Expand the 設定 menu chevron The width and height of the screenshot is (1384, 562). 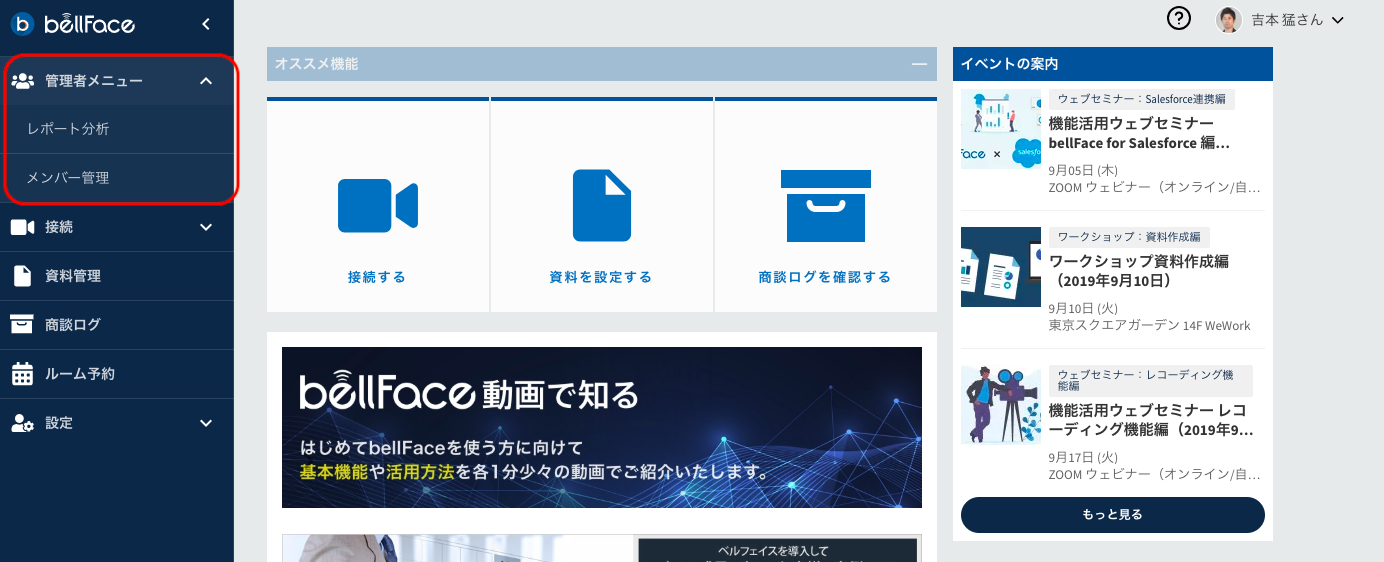tap(206, 423)
